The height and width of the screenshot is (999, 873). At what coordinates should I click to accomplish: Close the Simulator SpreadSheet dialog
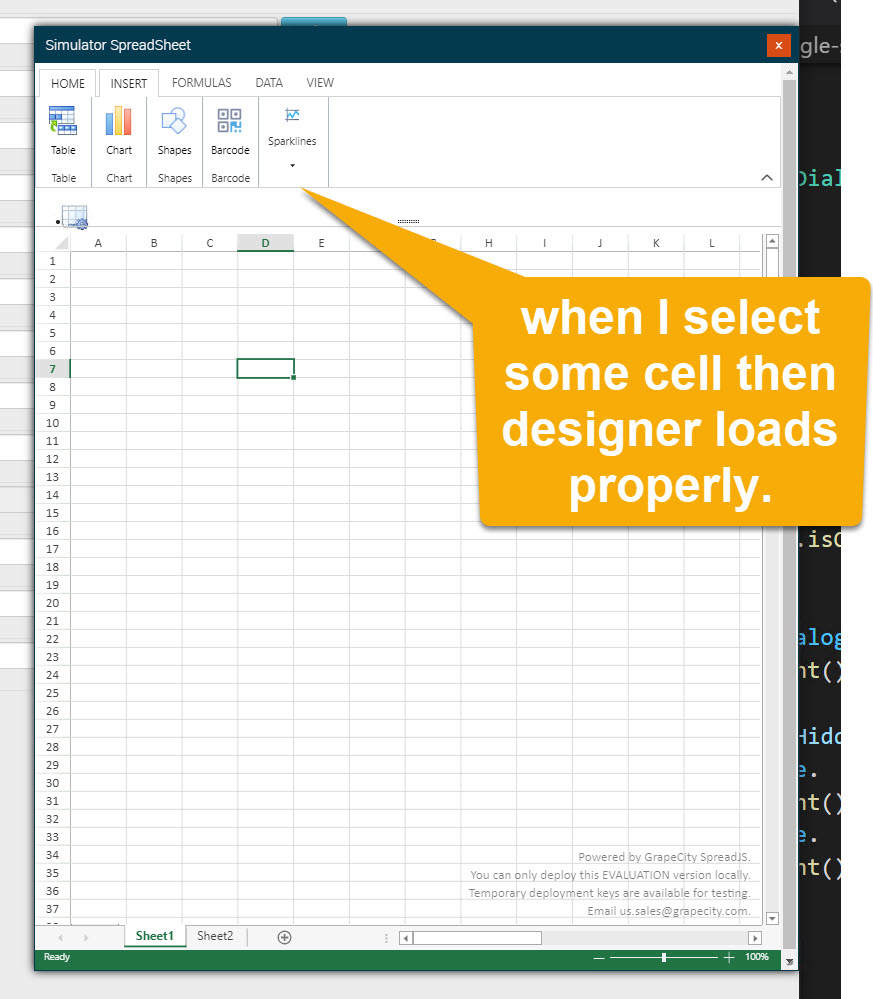(778, 45)
